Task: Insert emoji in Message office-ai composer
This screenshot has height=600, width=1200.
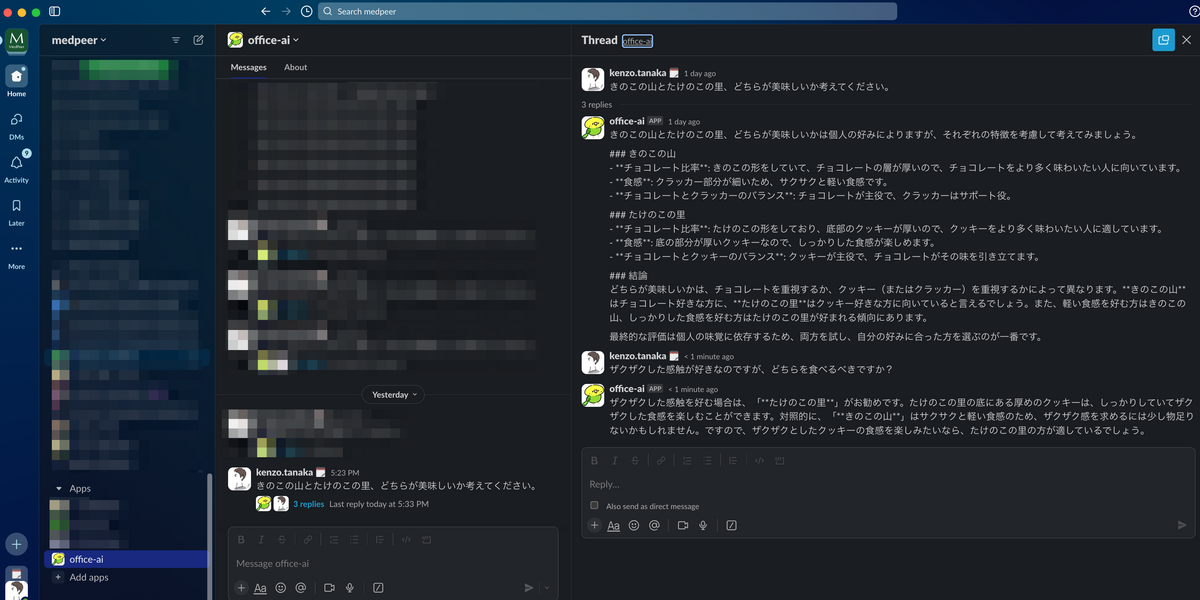Action: tap(281, 588)
